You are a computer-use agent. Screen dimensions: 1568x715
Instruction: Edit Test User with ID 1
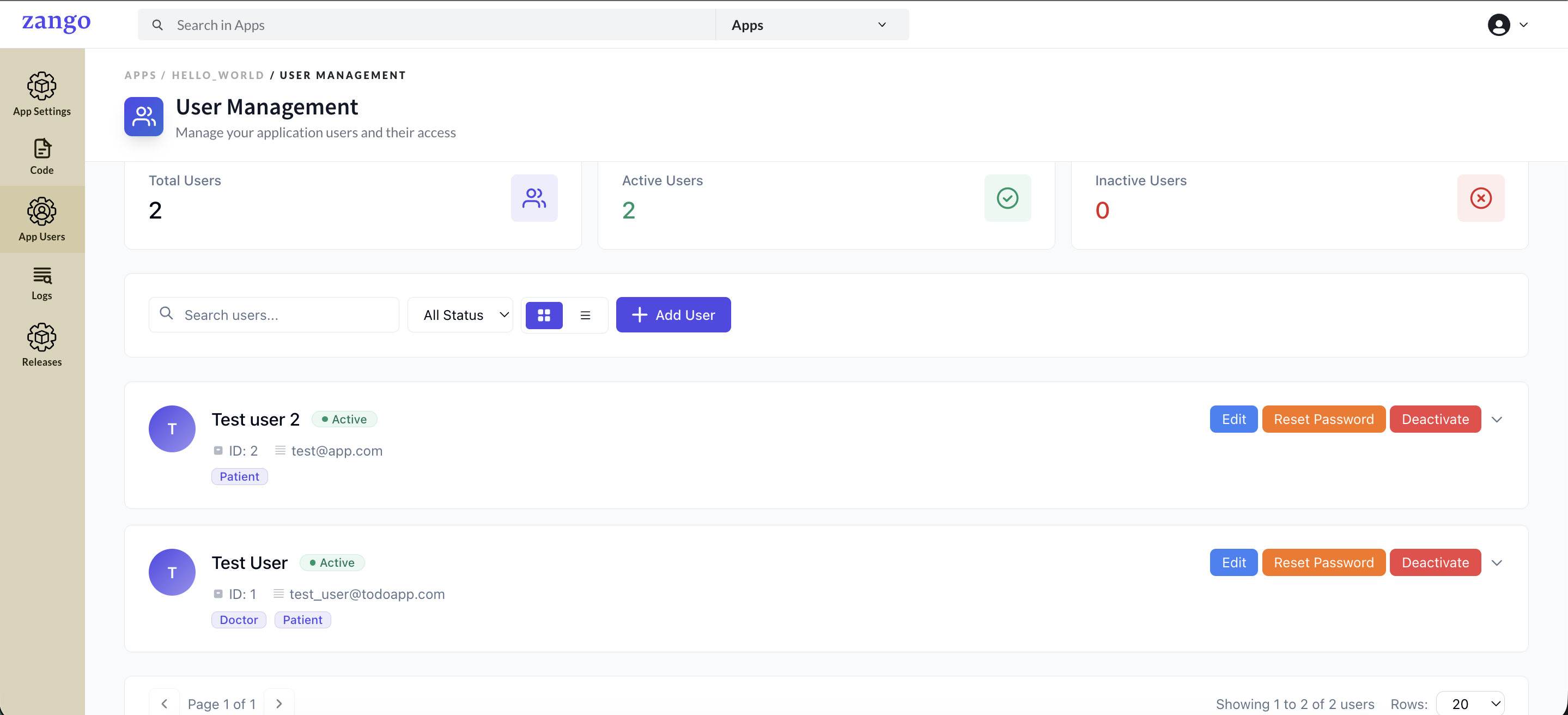[1234, 562]
